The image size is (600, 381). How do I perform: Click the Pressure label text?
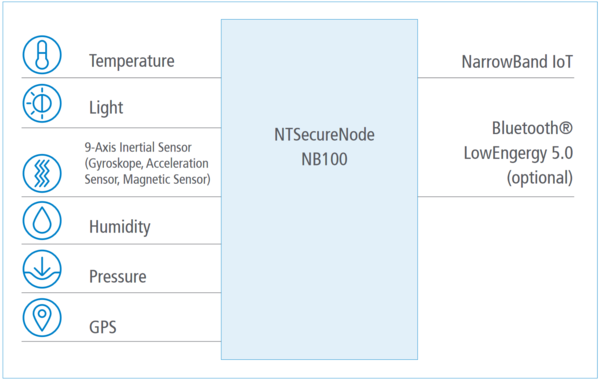point(117,277)
